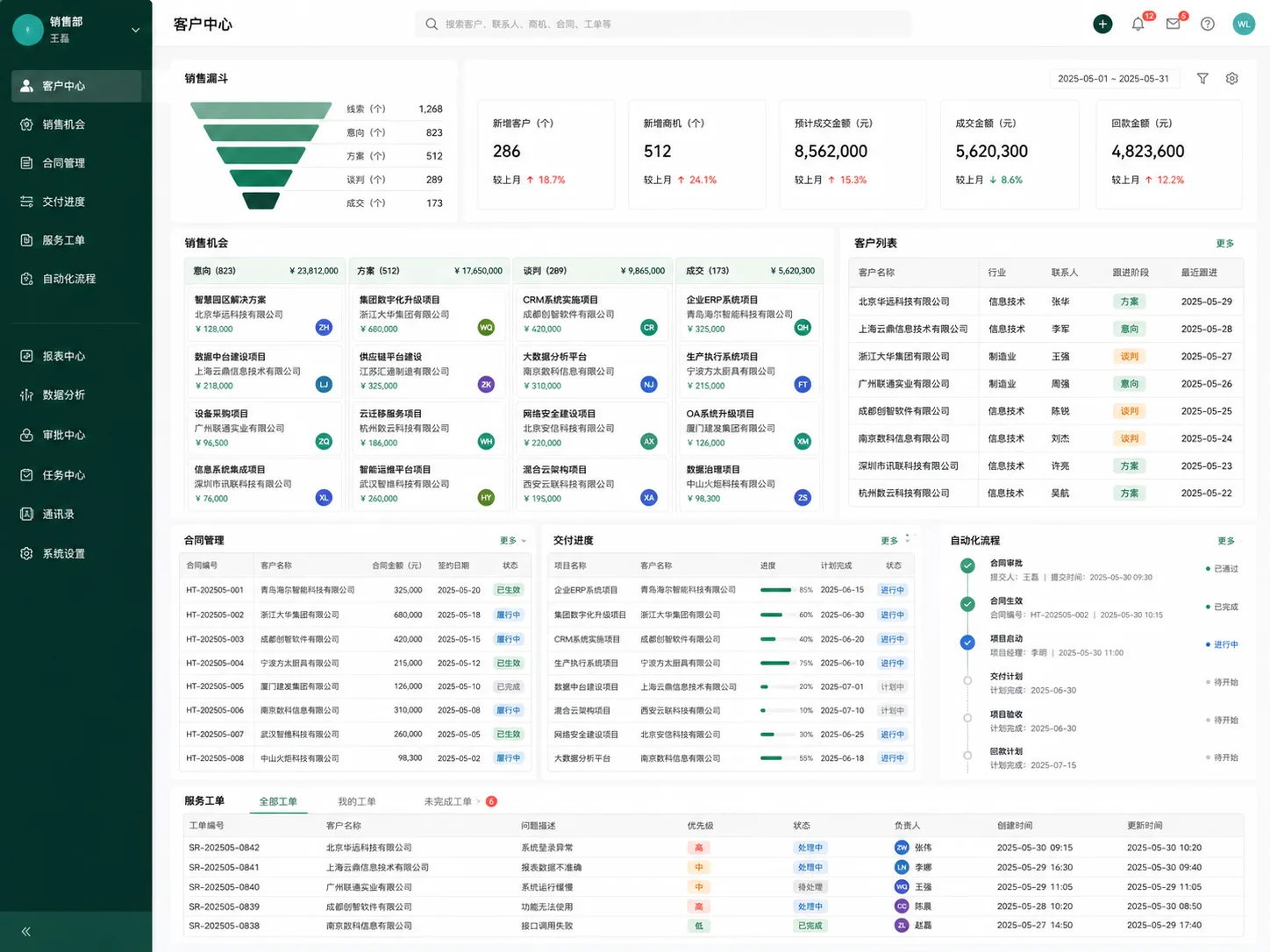Click the ZH avatar on 智慧园区解决方案 card
This screenshot has width=1270, height=952.
pyautogui.click(x=324, y=328)
